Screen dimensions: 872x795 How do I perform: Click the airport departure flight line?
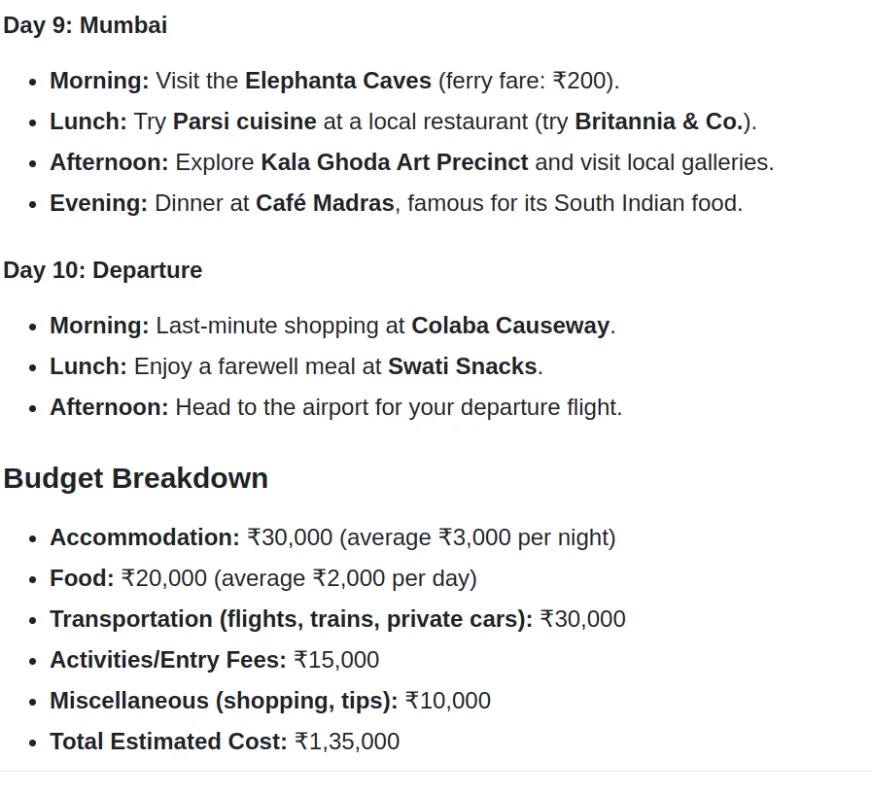tap(336, 408)
